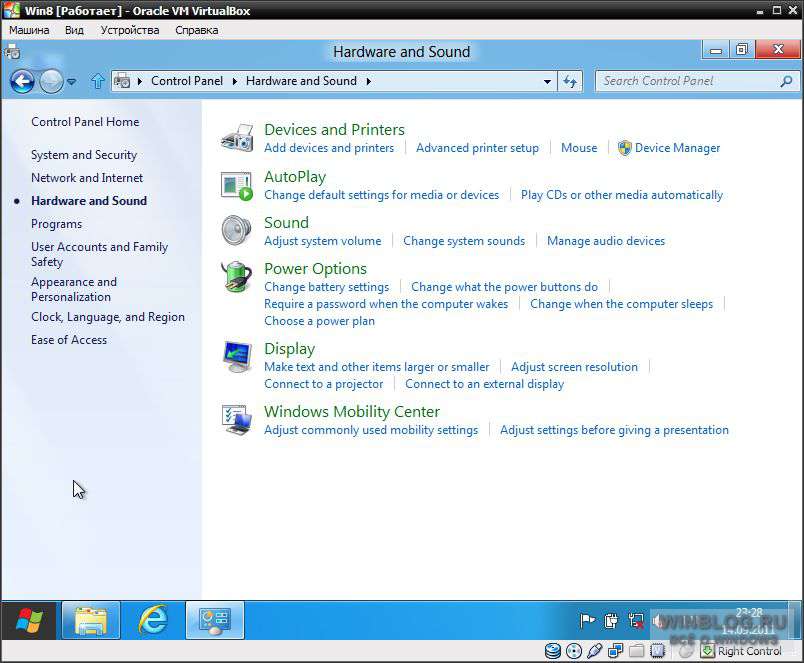Open the Power Options battery icon
The width and height of the screenshot is (804, 663).
point(236,276)
